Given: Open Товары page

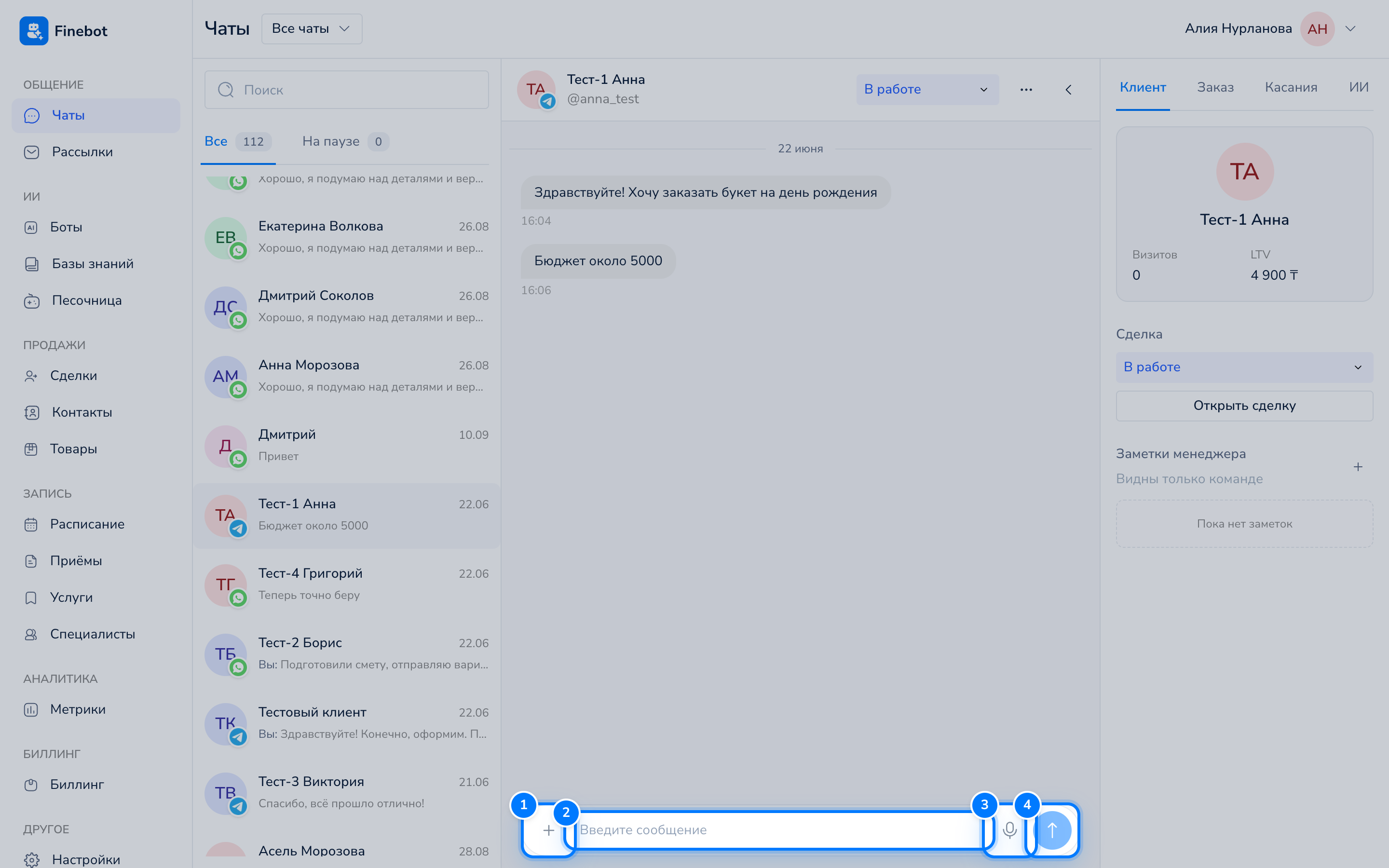Looking at the screenshot, I should [x=96, y=449].
